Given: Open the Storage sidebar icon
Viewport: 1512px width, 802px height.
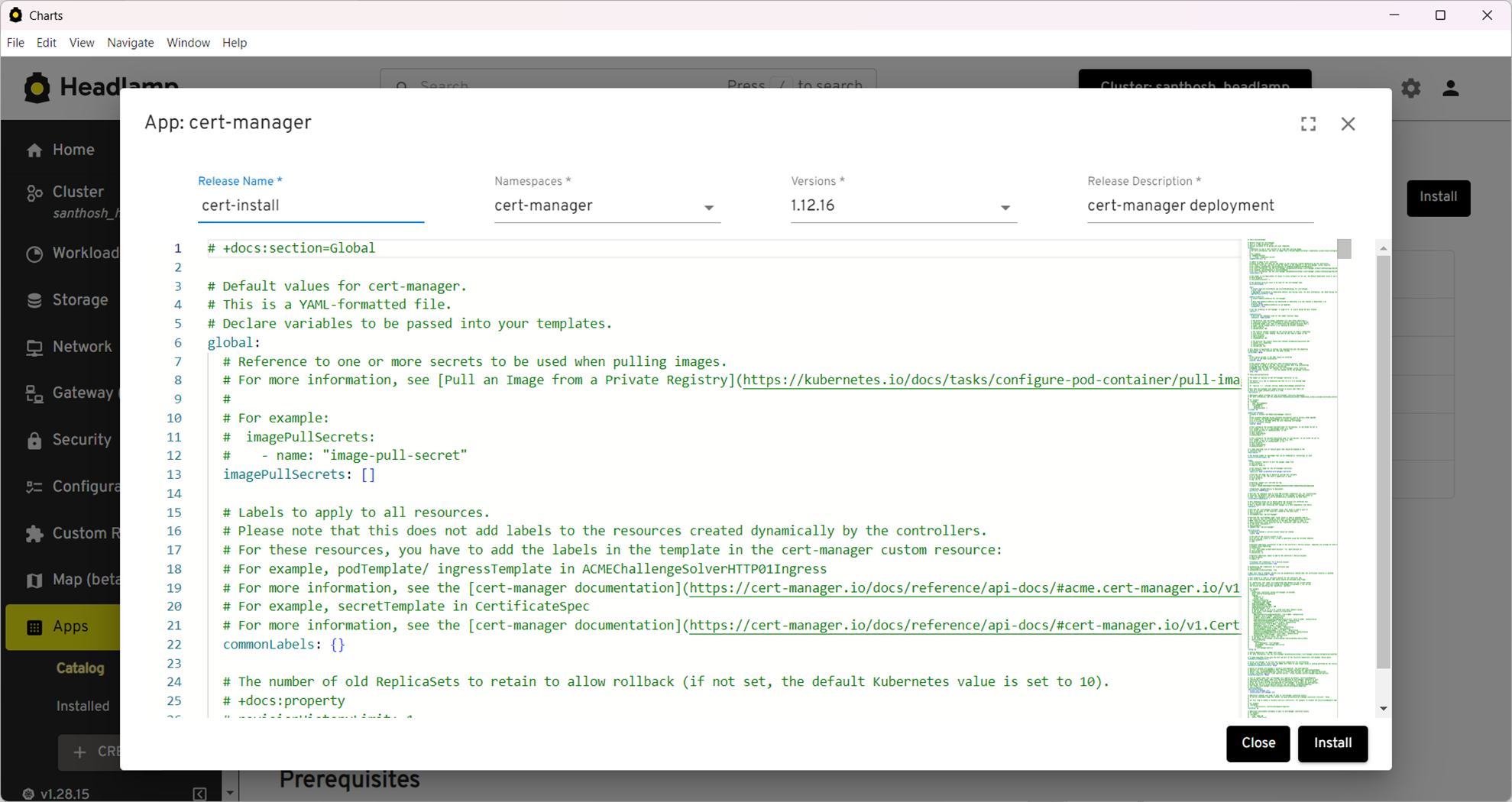Looking at the screenshot, I should [x=34, y=301].
